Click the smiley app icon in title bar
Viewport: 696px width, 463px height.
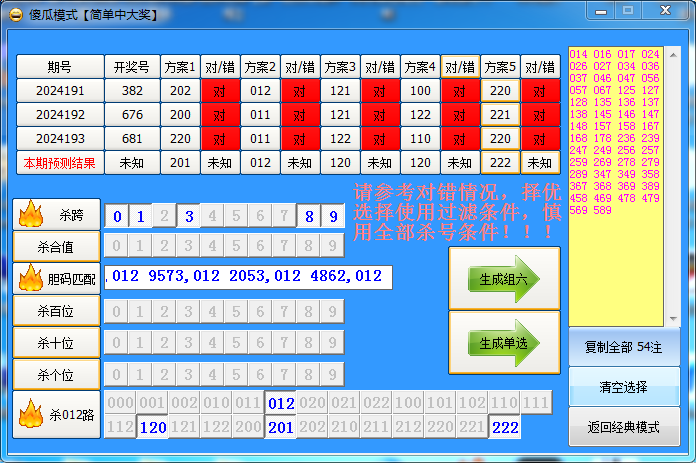tap(16, 15)
